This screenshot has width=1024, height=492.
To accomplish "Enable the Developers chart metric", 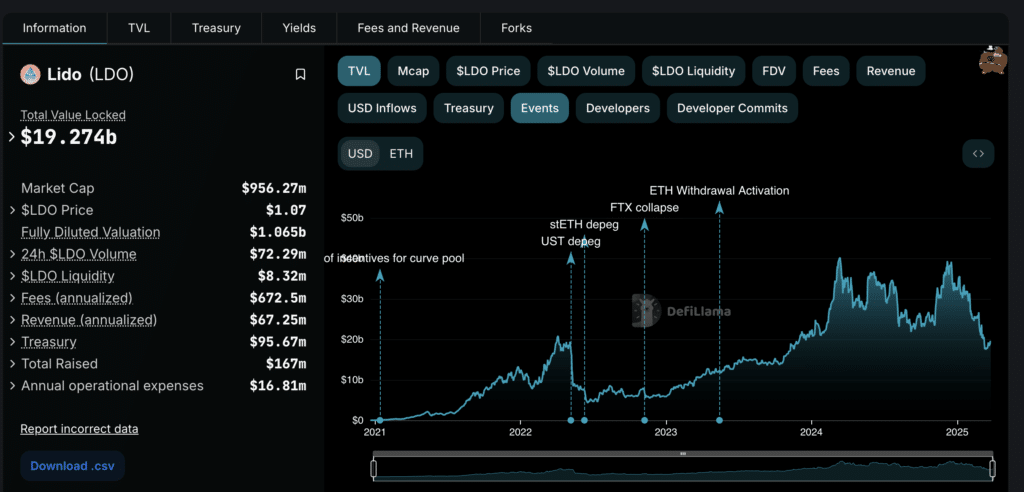I will tap(617, 108).
